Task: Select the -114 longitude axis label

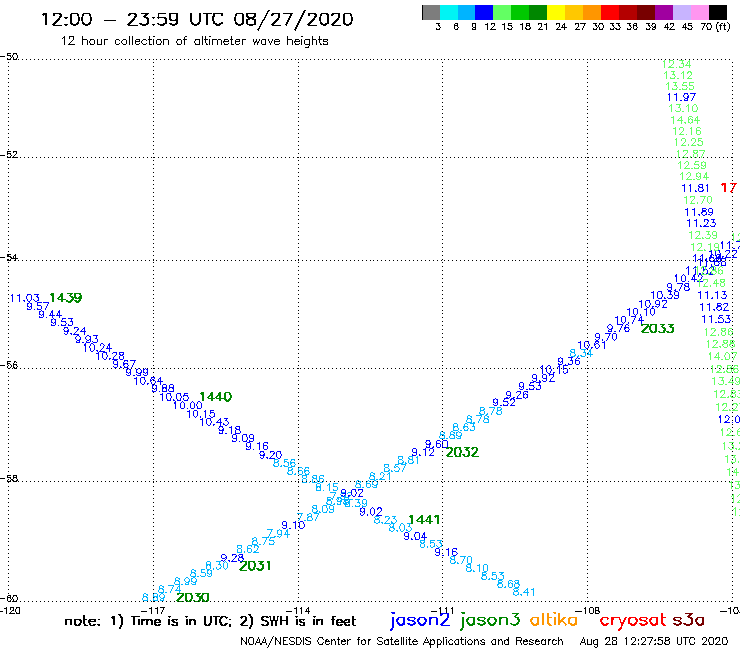Action: pos(298,611)
